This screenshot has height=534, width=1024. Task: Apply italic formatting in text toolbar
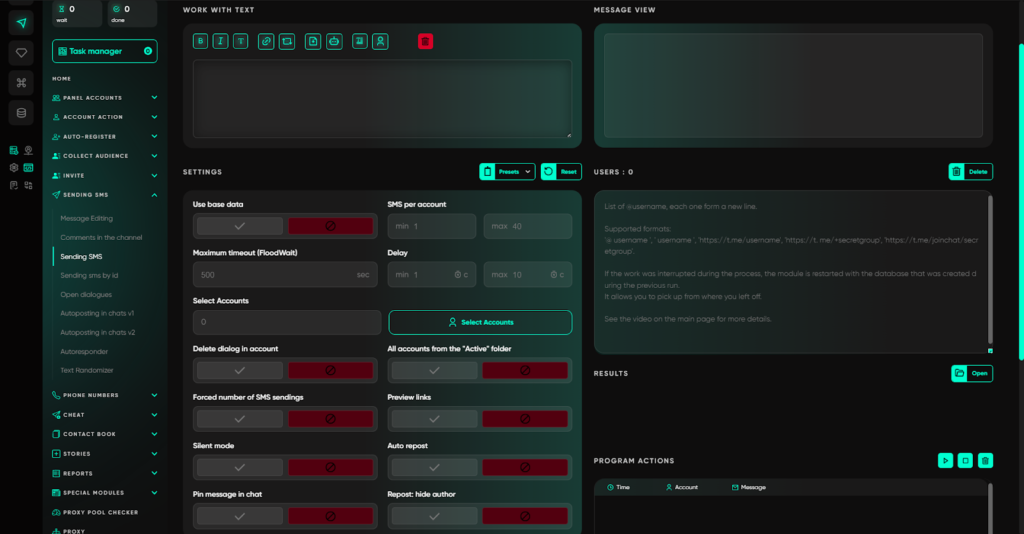coord(221,41)
